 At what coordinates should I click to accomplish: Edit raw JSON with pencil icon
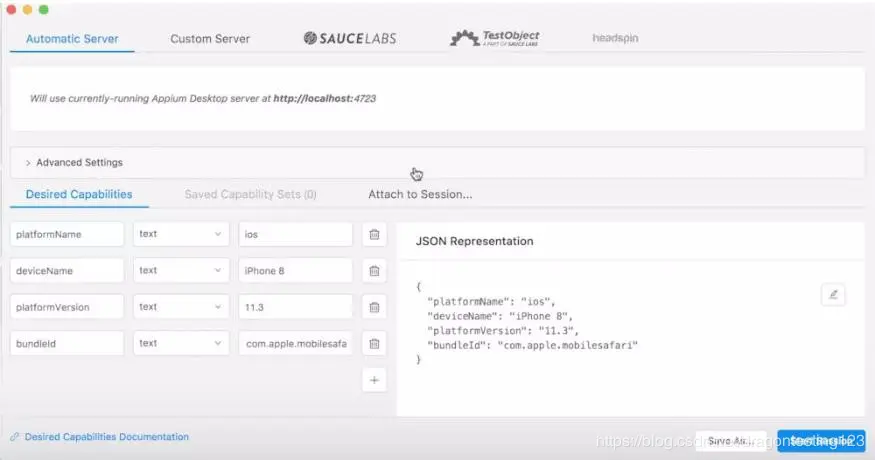[x=833, y=294]
